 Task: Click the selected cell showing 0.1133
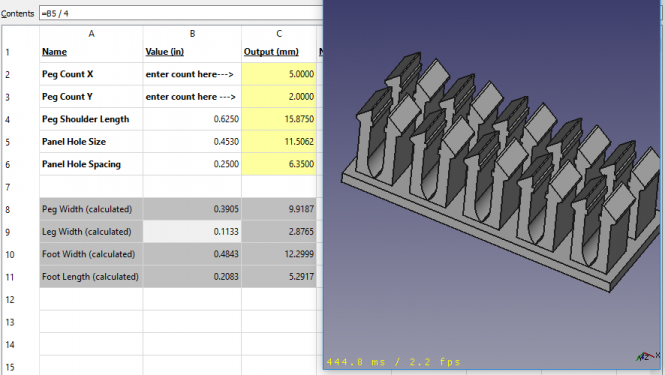click(192, 232)
